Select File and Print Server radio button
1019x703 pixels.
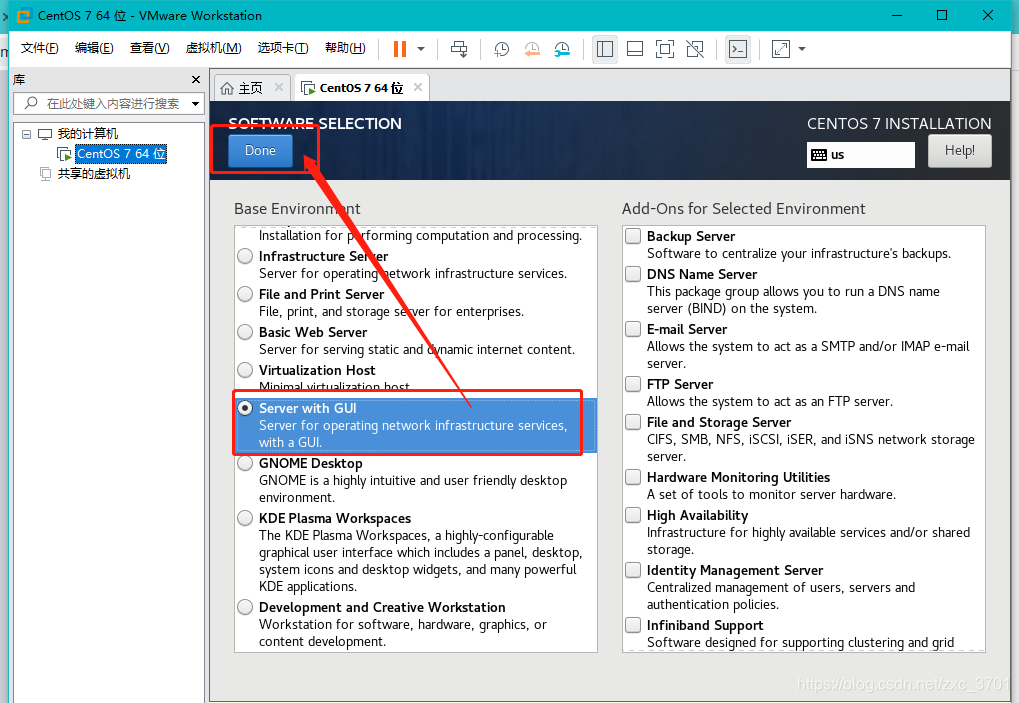coord(245,294)
